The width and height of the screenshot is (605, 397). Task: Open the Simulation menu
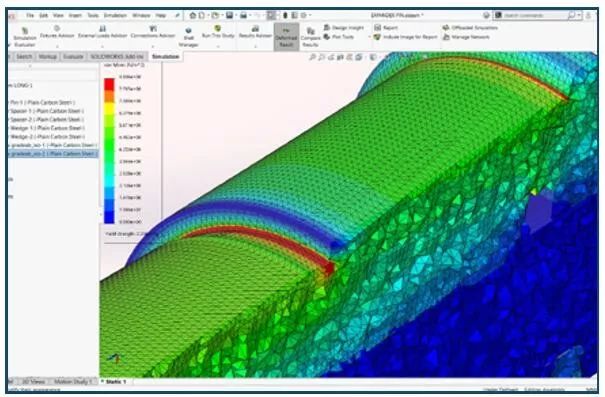coord(115,15)
